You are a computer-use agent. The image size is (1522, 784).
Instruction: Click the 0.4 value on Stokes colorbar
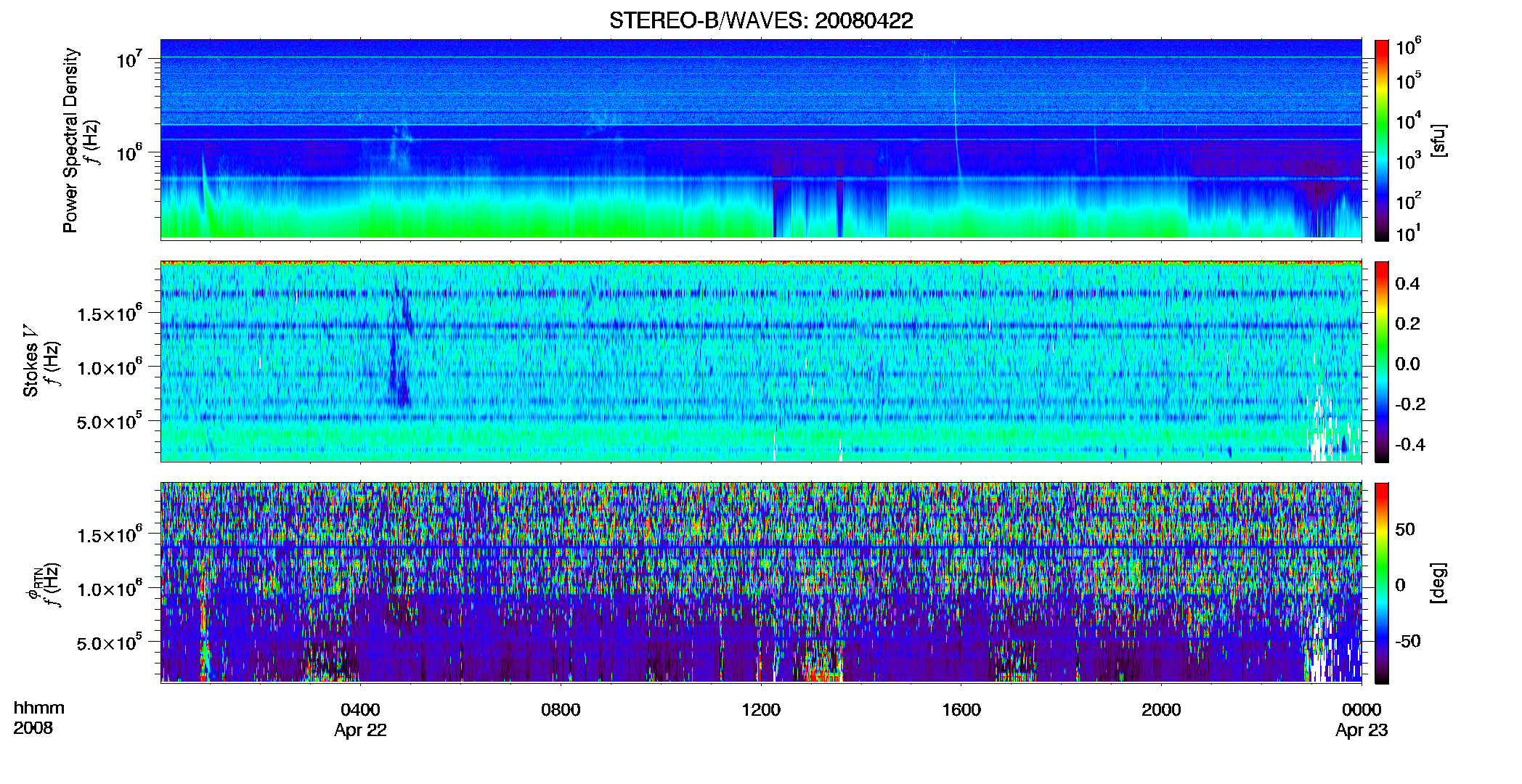(1407, 284)
